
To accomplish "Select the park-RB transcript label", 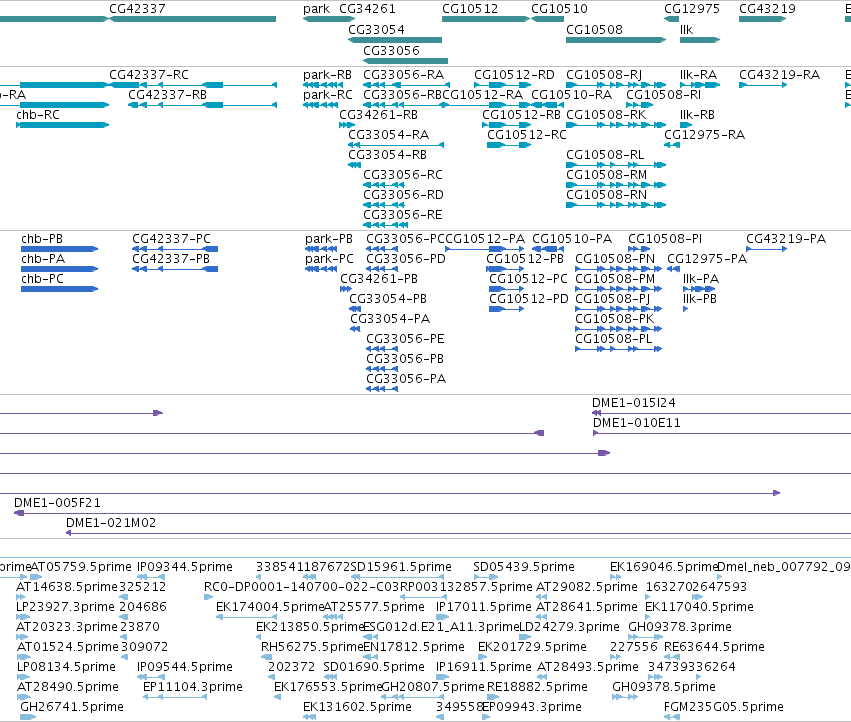I will (327, 74).
